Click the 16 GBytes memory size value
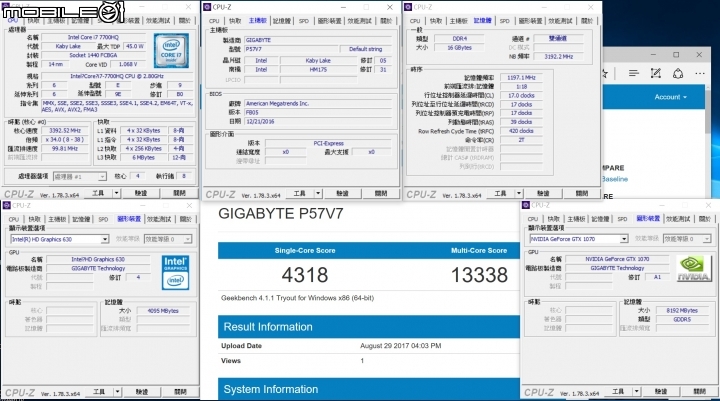 (459, 48)
